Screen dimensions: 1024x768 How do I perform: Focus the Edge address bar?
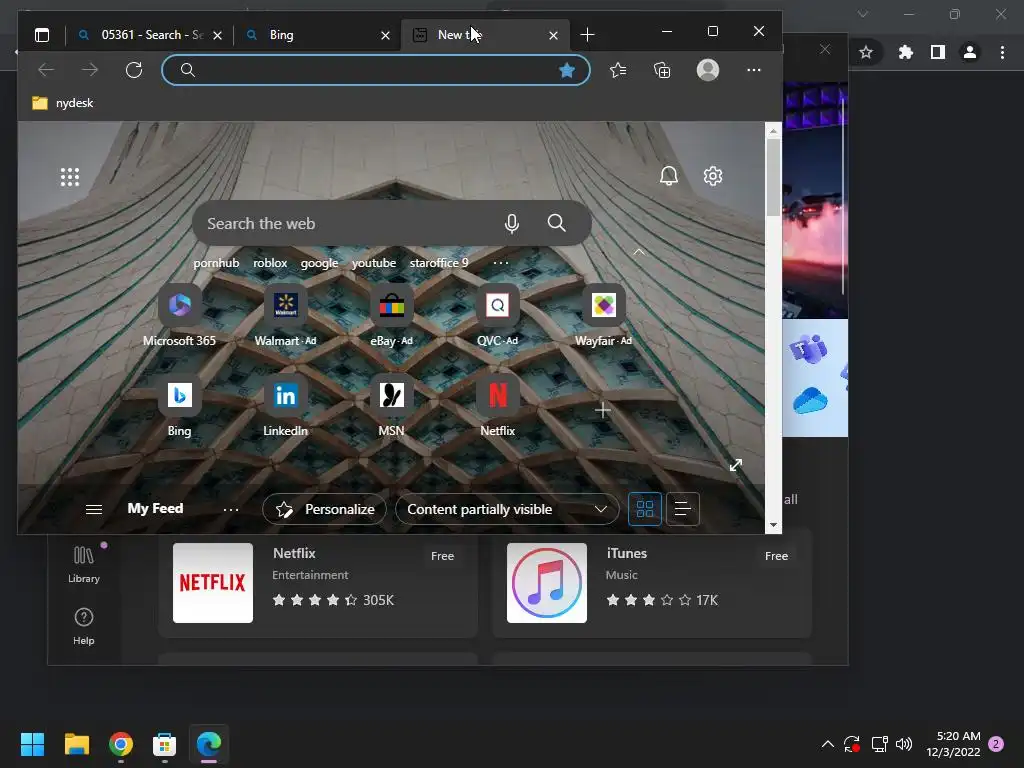[376, 70]
